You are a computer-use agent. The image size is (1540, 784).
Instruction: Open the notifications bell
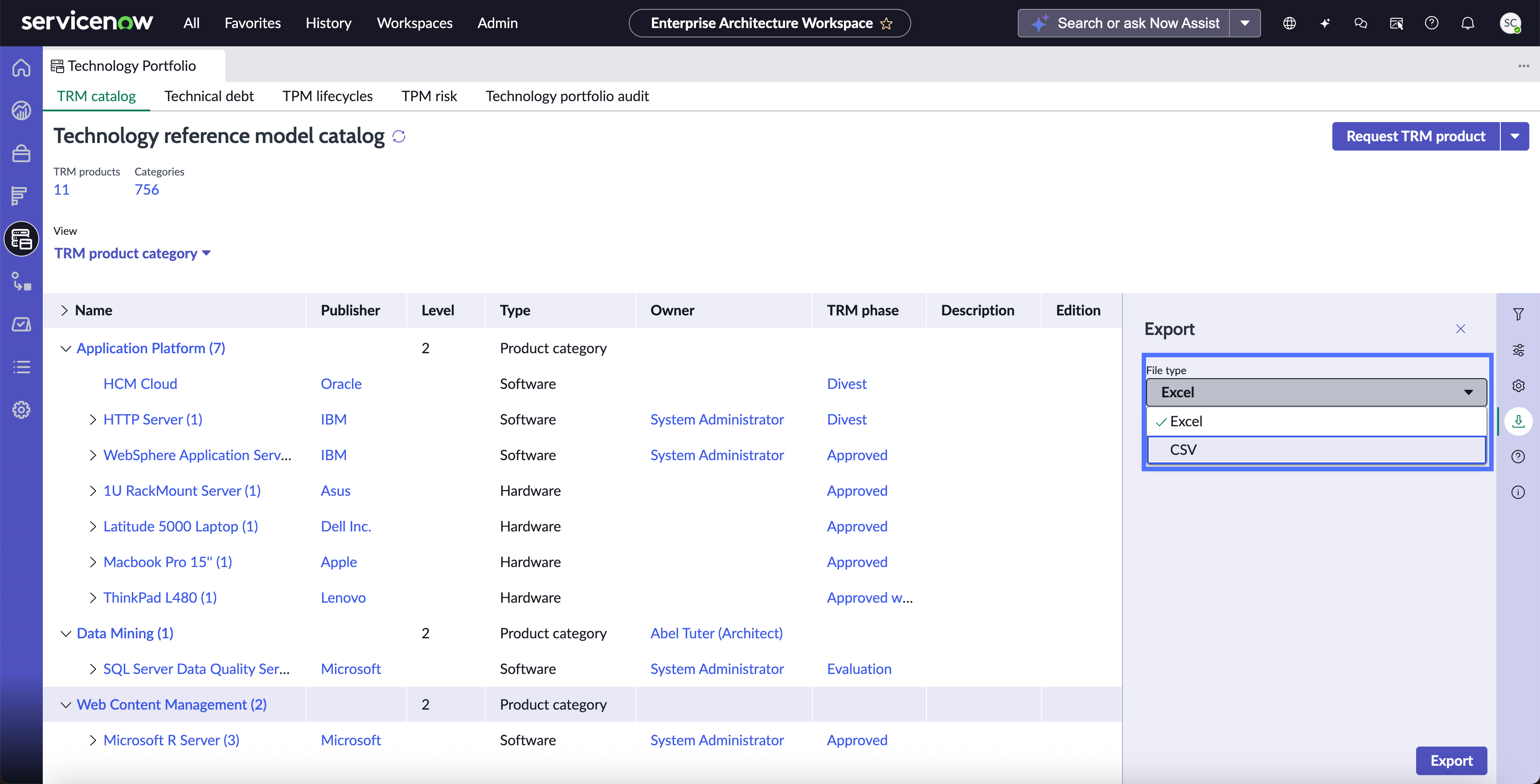(1468, 23)
